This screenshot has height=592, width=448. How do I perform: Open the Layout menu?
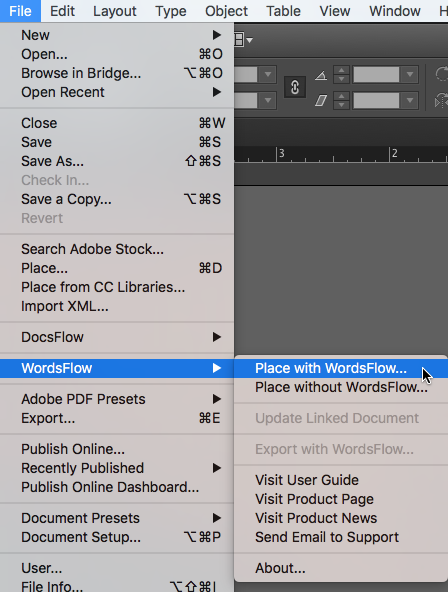click(114, 11)
